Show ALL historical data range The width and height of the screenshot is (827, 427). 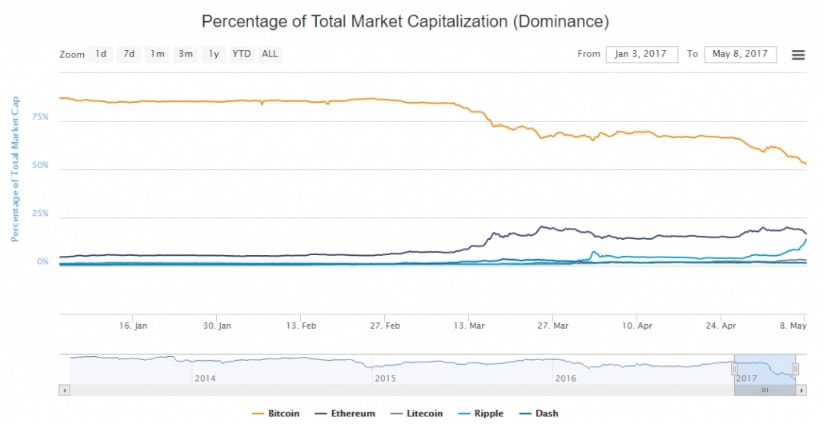click(x=270, y=54)
